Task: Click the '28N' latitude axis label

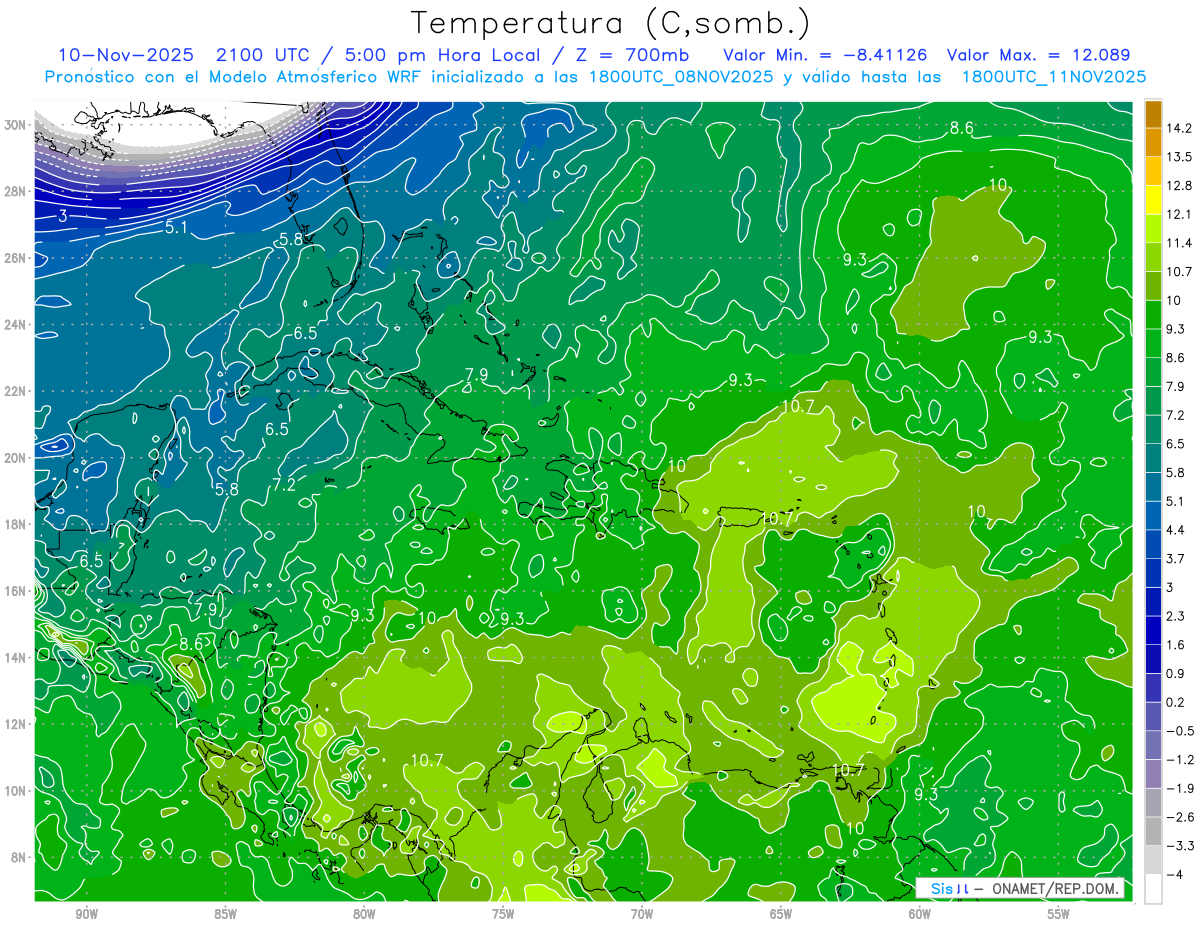Action: (x=17, y=191)
